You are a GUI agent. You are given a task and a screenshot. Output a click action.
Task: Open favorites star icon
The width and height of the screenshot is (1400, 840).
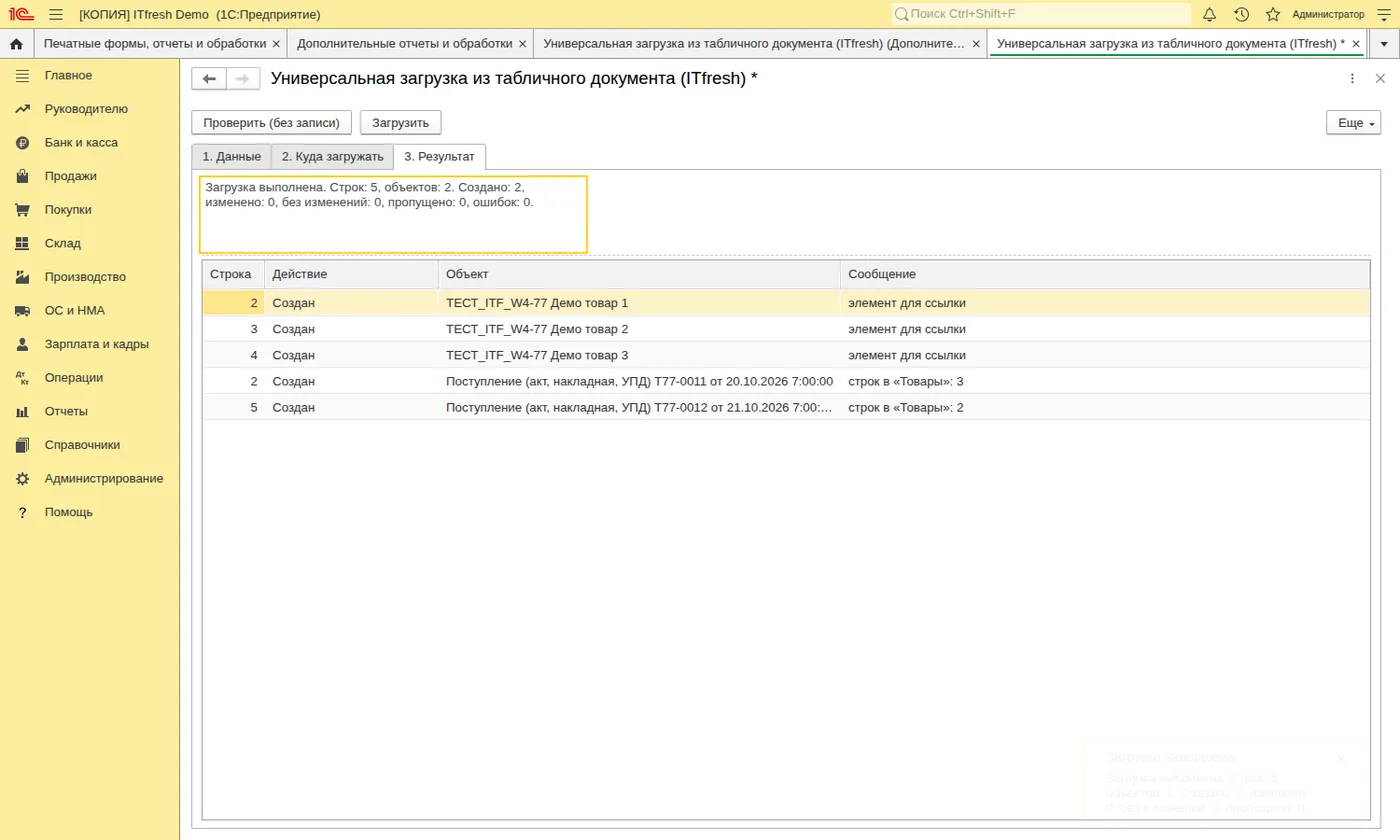pyautogui.click(x=1273, y=14)
